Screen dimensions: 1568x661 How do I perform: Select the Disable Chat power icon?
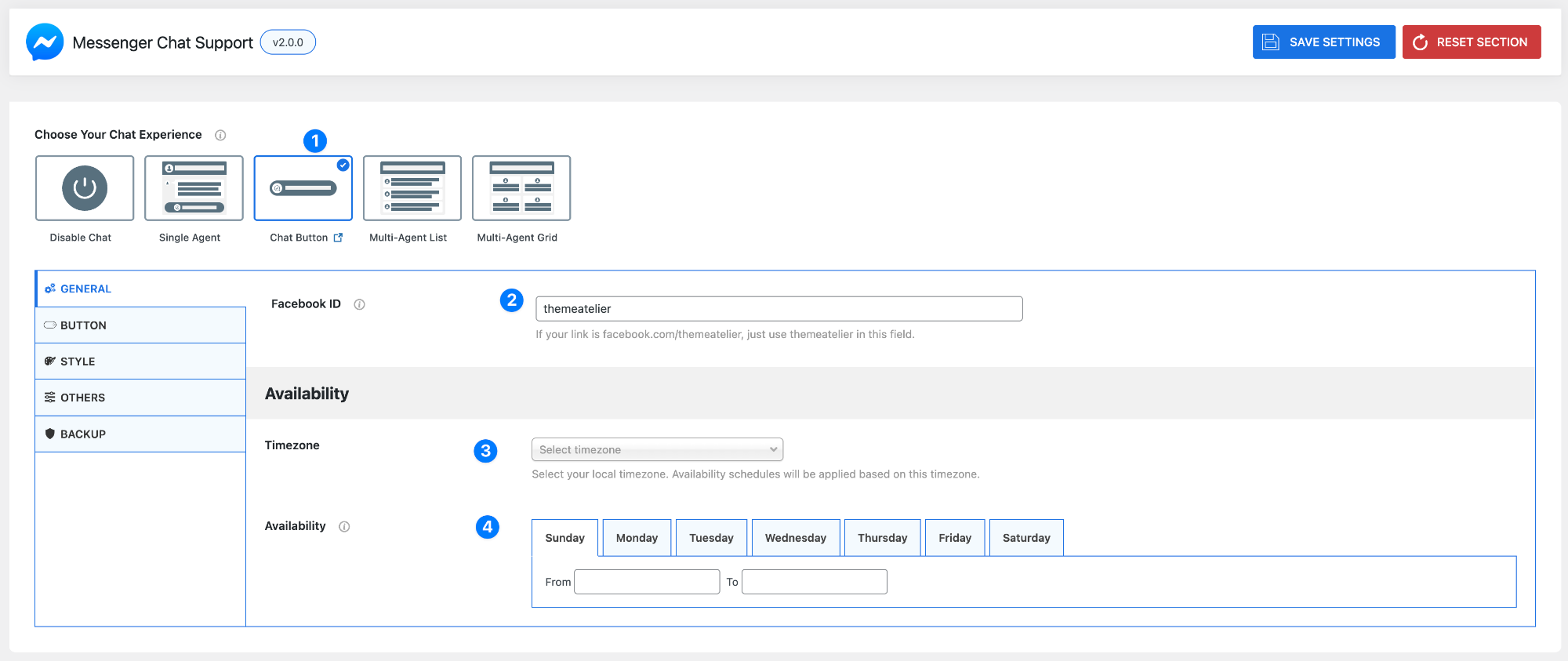[x=85, y=188]
